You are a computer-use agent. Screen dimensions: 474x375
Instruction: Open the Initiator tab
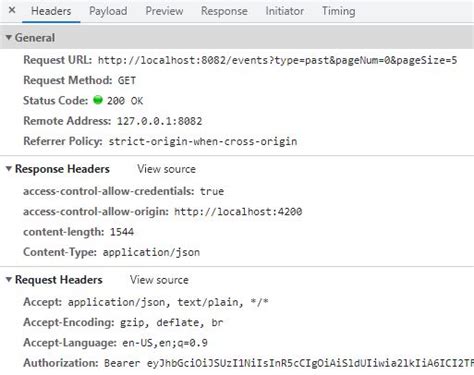285,11
